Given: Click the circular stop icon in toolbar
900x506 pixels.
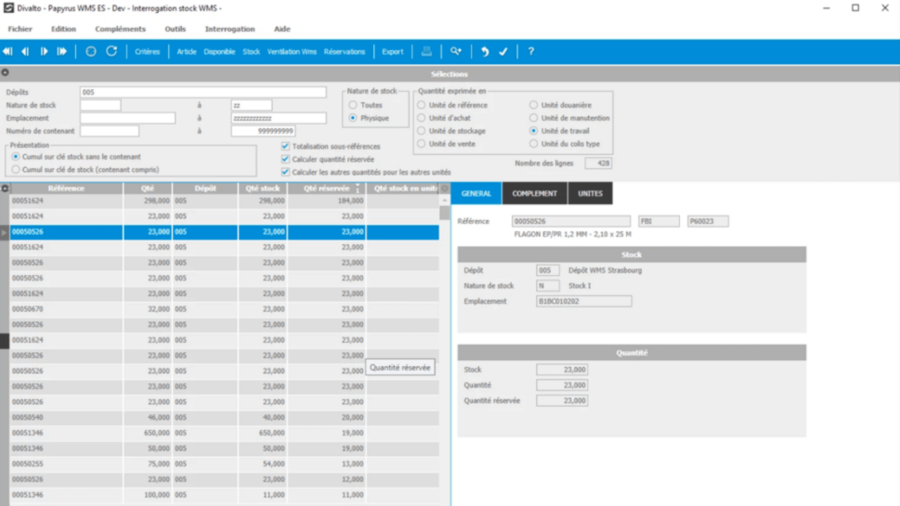Looking at the screenshot, I should (x=91, y=52).
